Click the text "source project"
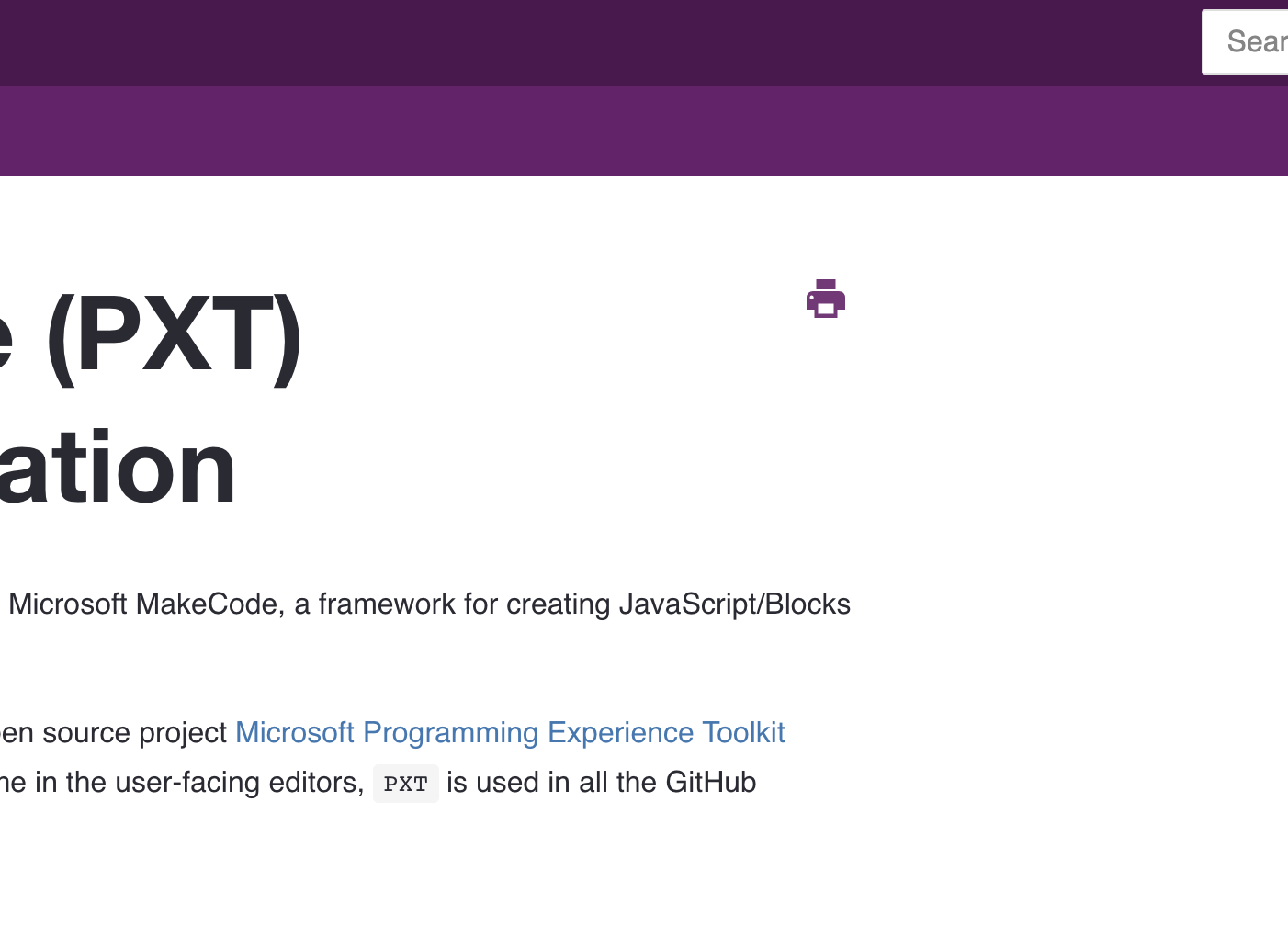The width and height of the screenshot is (1288, 926). 135,732
